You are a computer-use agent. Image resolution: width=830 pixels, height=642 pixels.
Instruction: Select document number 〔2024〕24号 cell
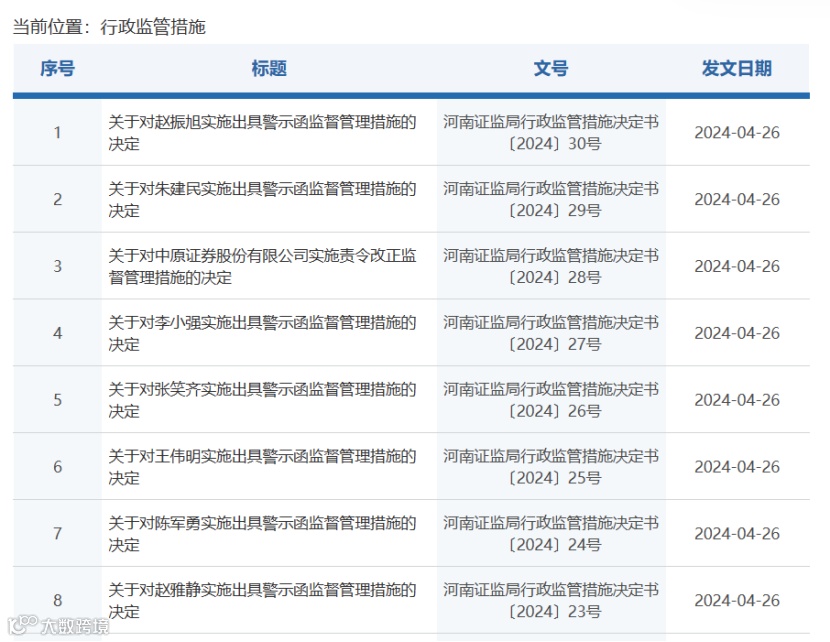[x=551, y=534]
